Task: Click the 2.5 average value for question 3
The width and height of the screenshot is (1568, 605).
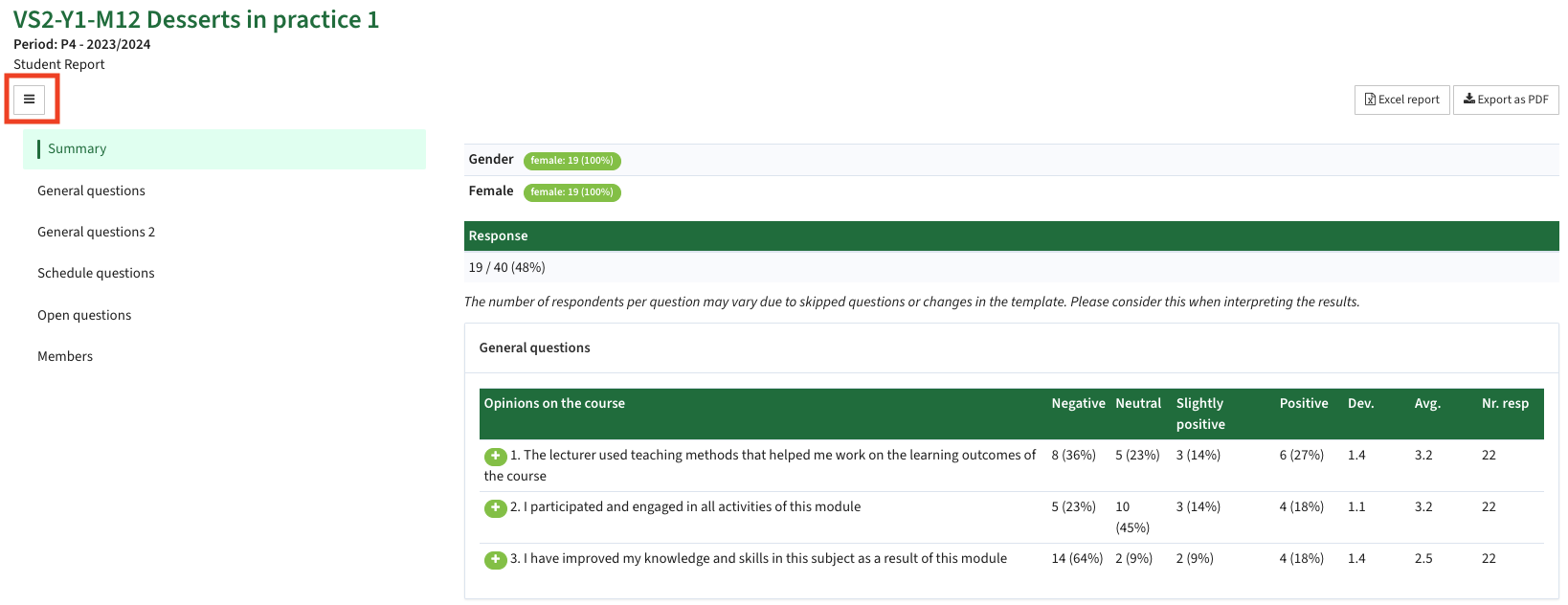Action: coord(1423,558)
